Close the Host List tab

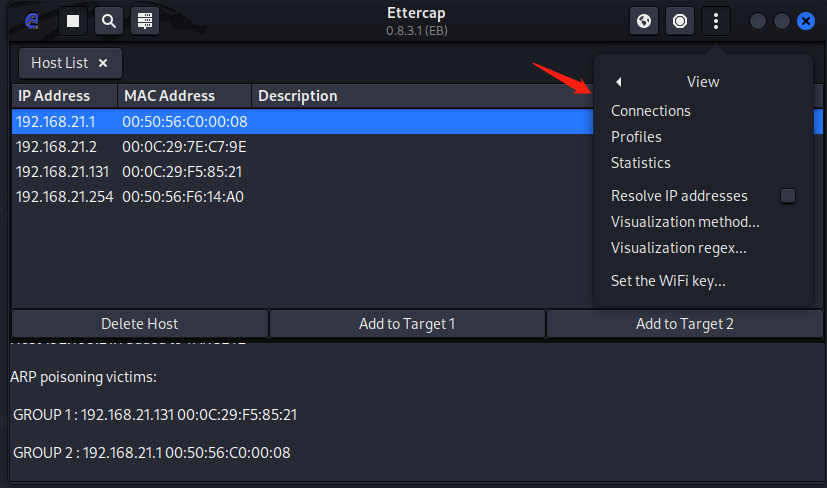pyautogui.click(x=103, y=63)
